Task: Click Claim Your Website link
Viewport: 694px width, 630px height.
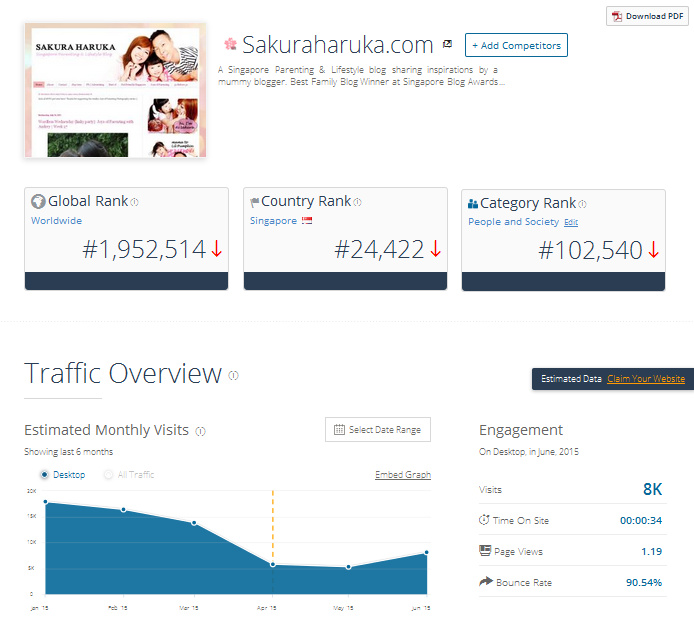Action: (646, 379)
